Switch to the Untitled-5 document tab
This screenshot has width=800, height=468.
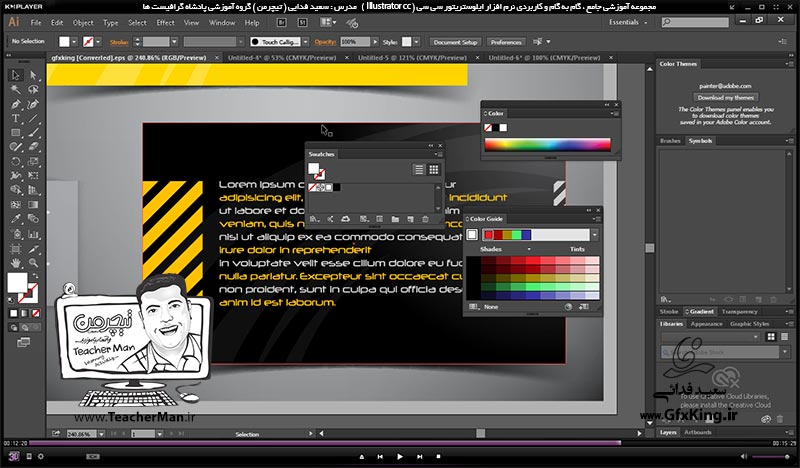tap(412, 58)
